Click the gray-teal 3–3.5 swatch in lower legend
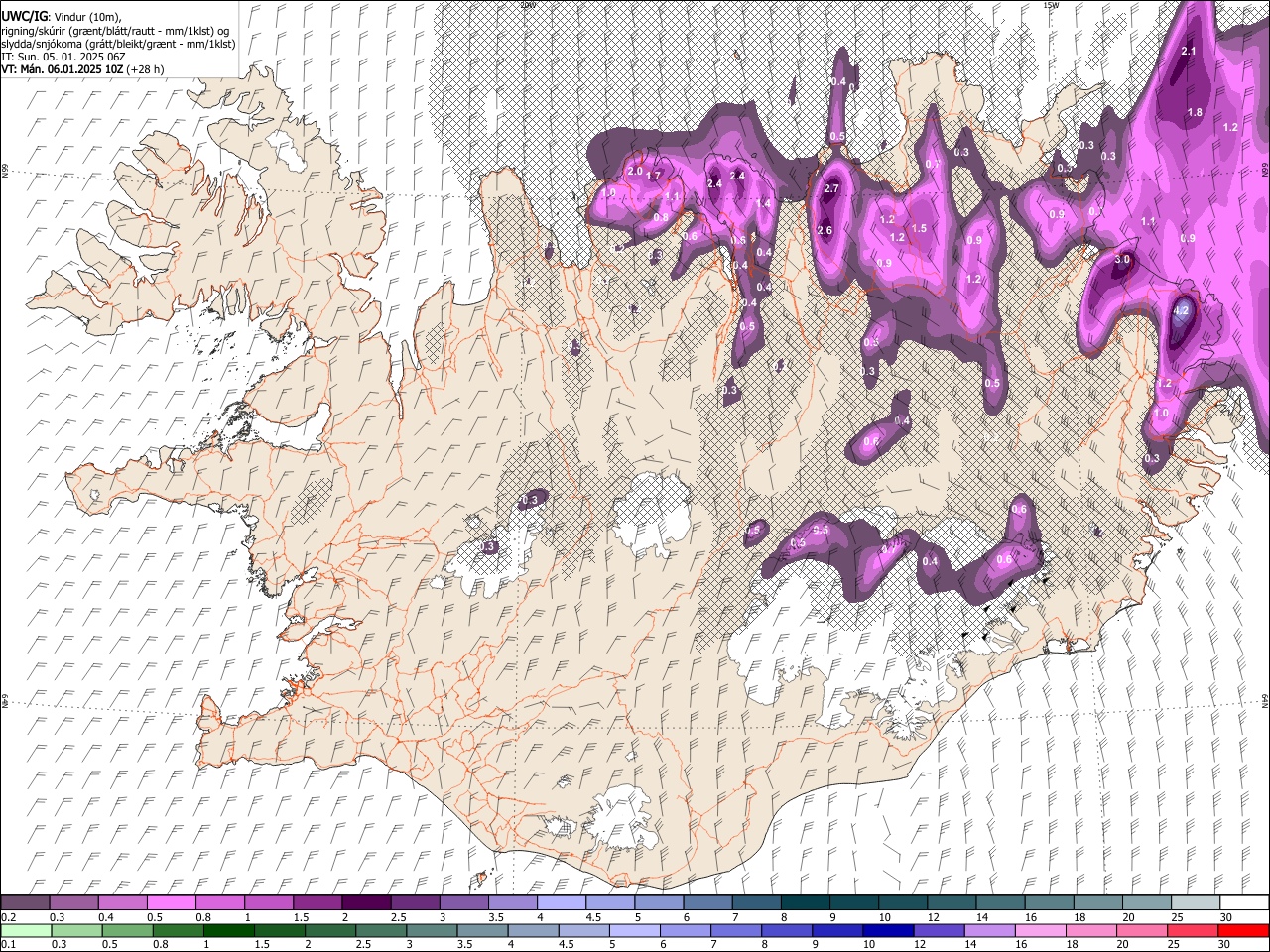 tap(432, 930)
